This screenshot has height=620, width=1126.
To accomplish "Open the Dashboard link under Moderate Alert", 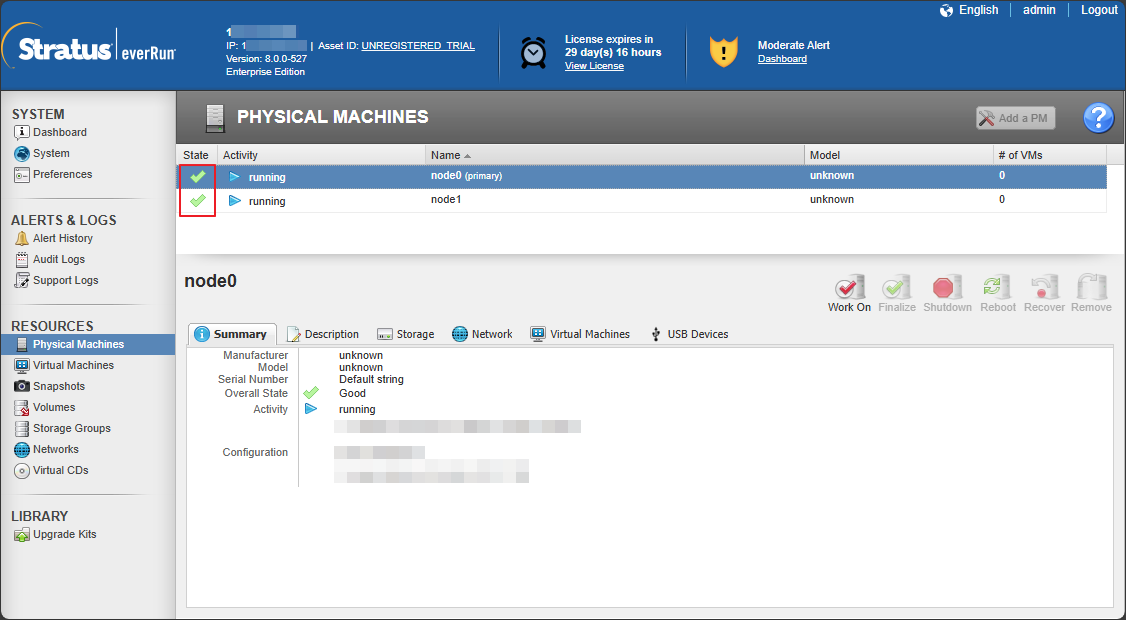I will point(782,59).
